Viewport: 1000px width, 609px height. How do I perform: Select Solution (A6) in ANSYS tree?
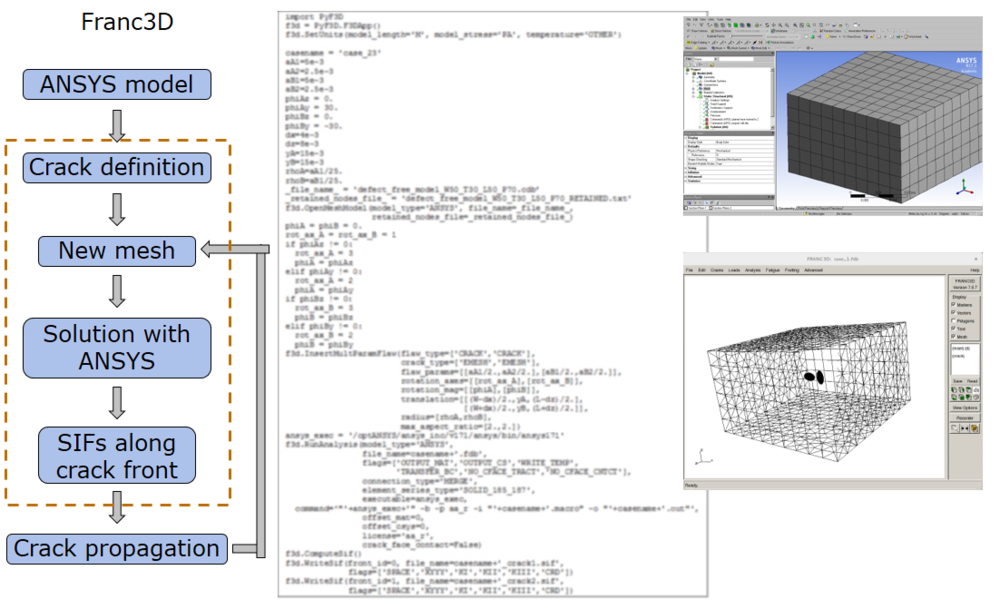click(717, 127)
